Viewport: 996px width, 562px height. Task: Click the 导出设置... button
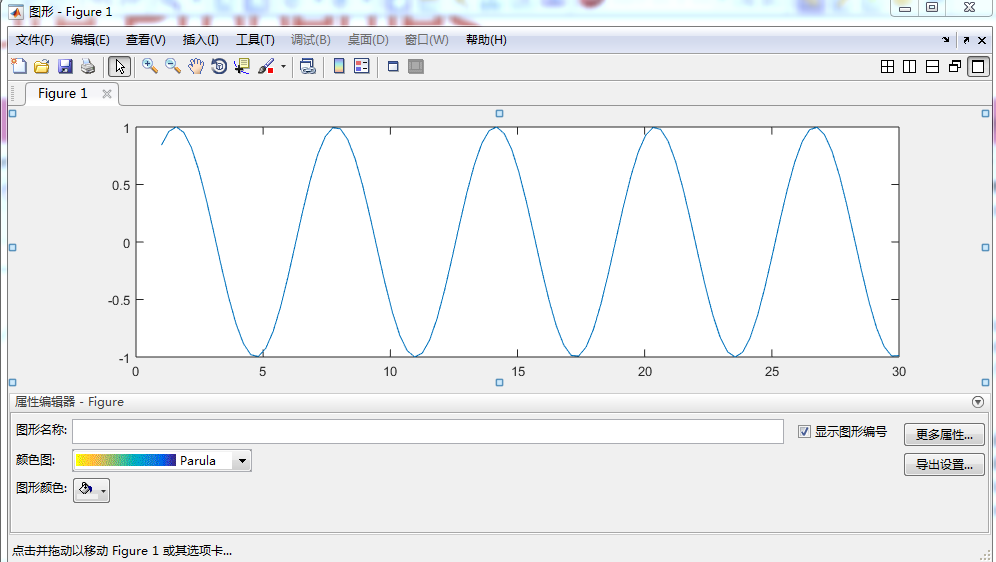click(944, 465)
